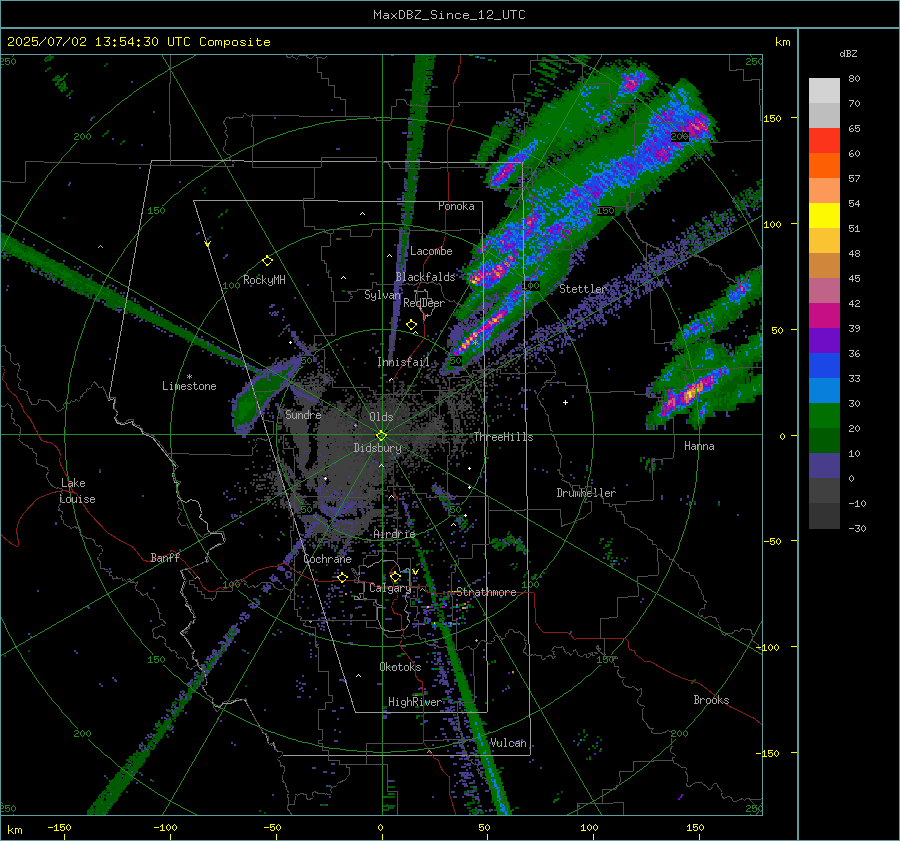Click the Sundre city label
This screenshot has width=900, height=841.
point(303,414)
